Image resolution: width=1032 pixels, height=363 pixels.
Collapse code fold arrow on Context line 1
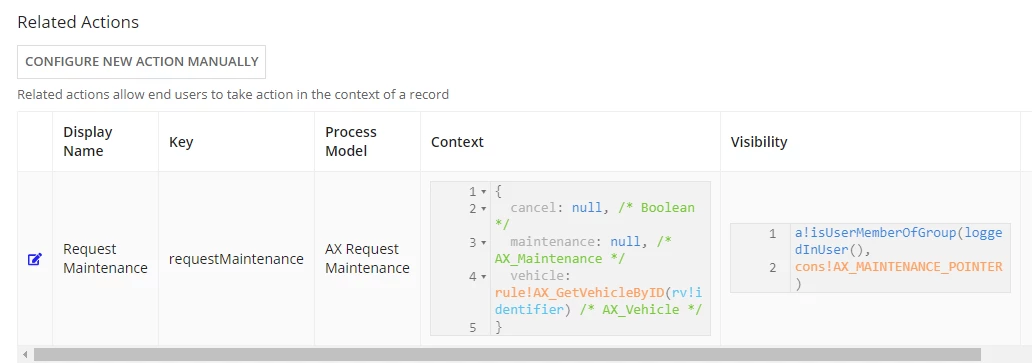tap(484, 192)
